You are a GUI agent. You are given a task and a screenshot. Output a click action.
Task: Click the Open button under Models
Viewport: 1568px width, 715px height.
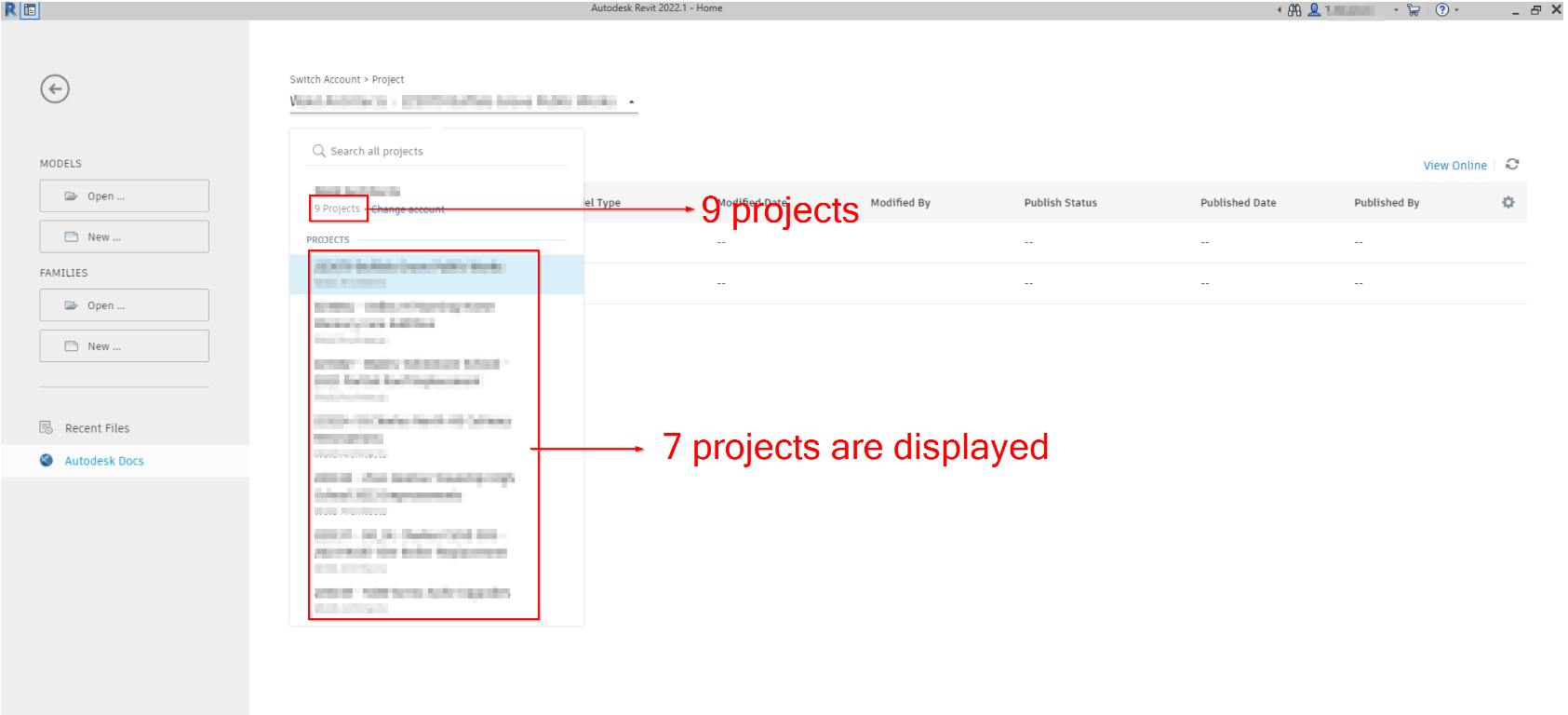point(124,196)
